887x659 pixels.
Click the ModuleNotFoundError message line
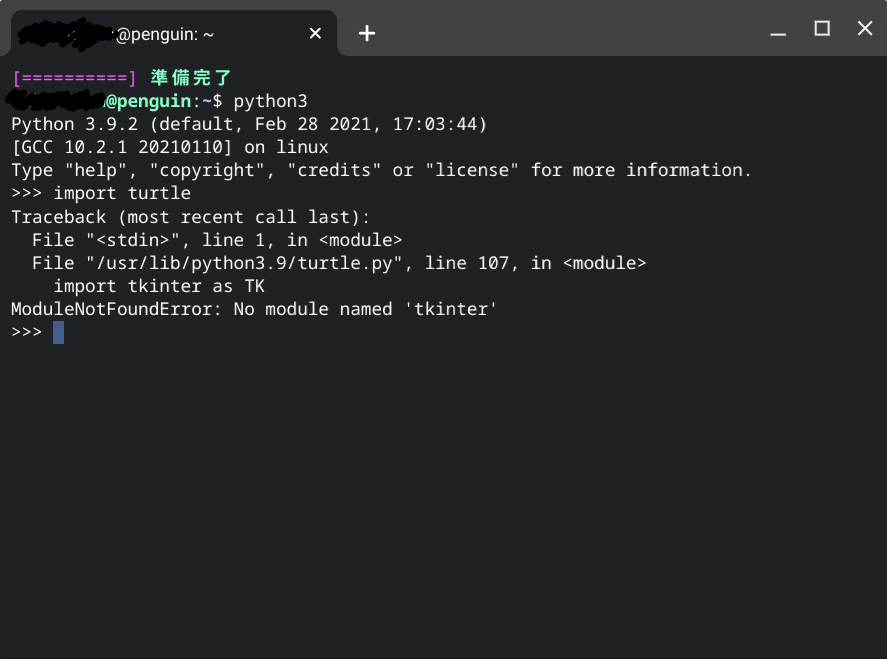[x=254, y=309]
